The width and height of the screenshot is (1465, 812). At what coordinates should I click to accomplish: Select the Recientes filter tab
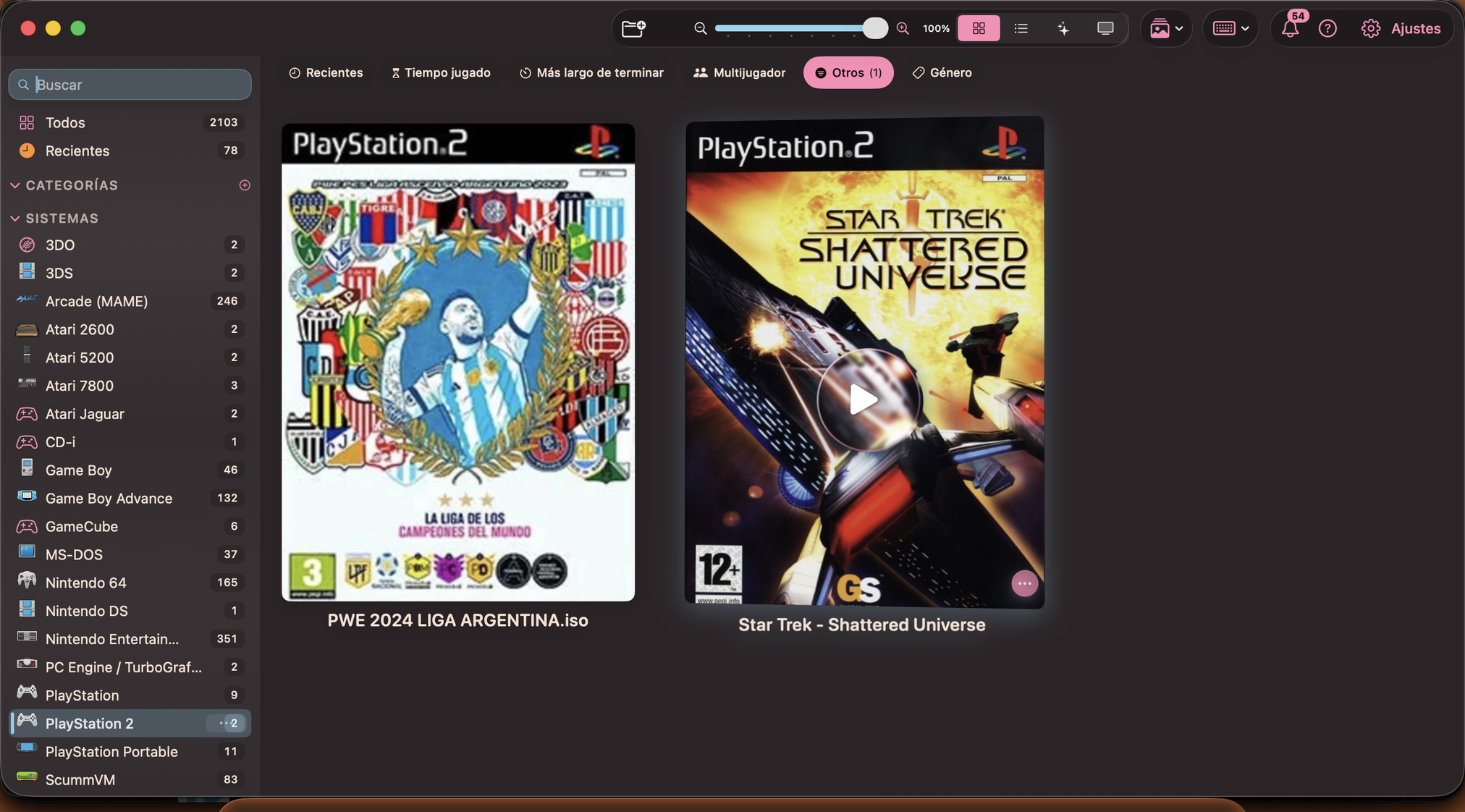(x=326, y=72)
